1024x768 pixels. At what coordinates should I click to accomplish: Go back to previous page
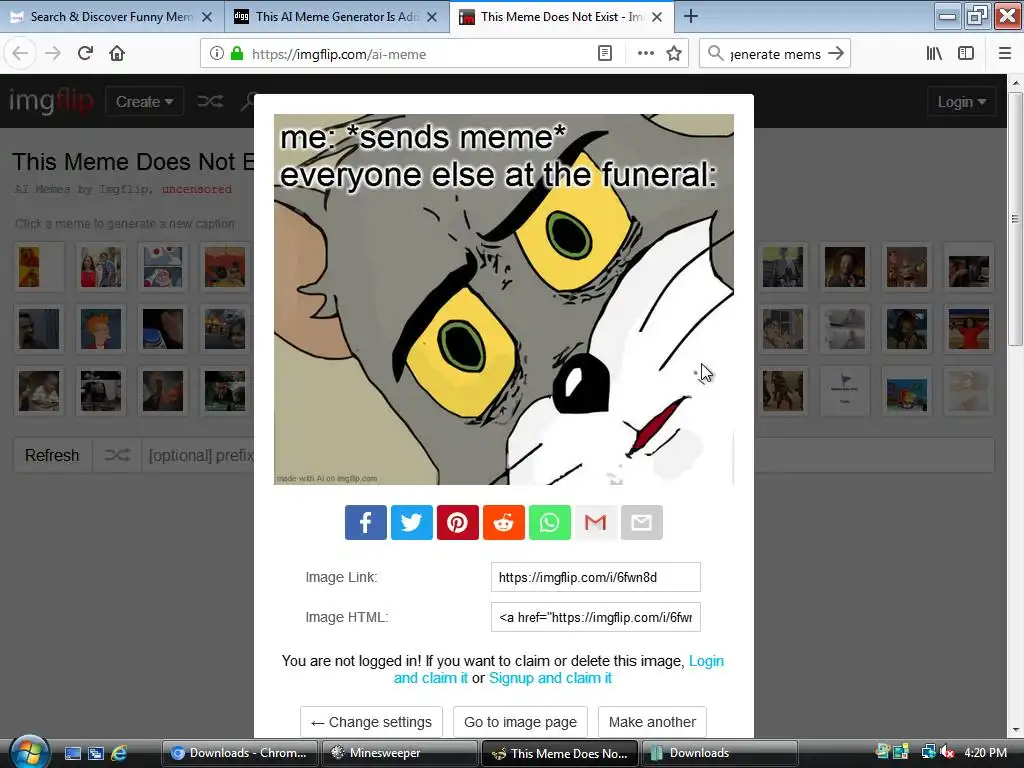pos(20,53)
